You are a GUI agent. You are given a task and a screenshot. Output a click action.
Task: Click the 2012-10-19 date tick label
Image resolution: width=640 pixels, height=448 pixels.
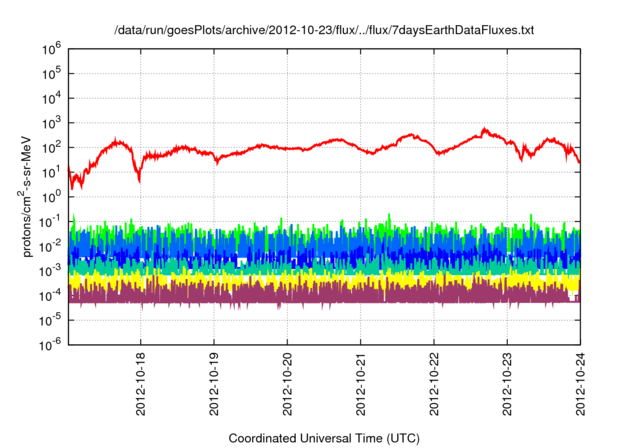pyautogui.click(x=214, y=384)
